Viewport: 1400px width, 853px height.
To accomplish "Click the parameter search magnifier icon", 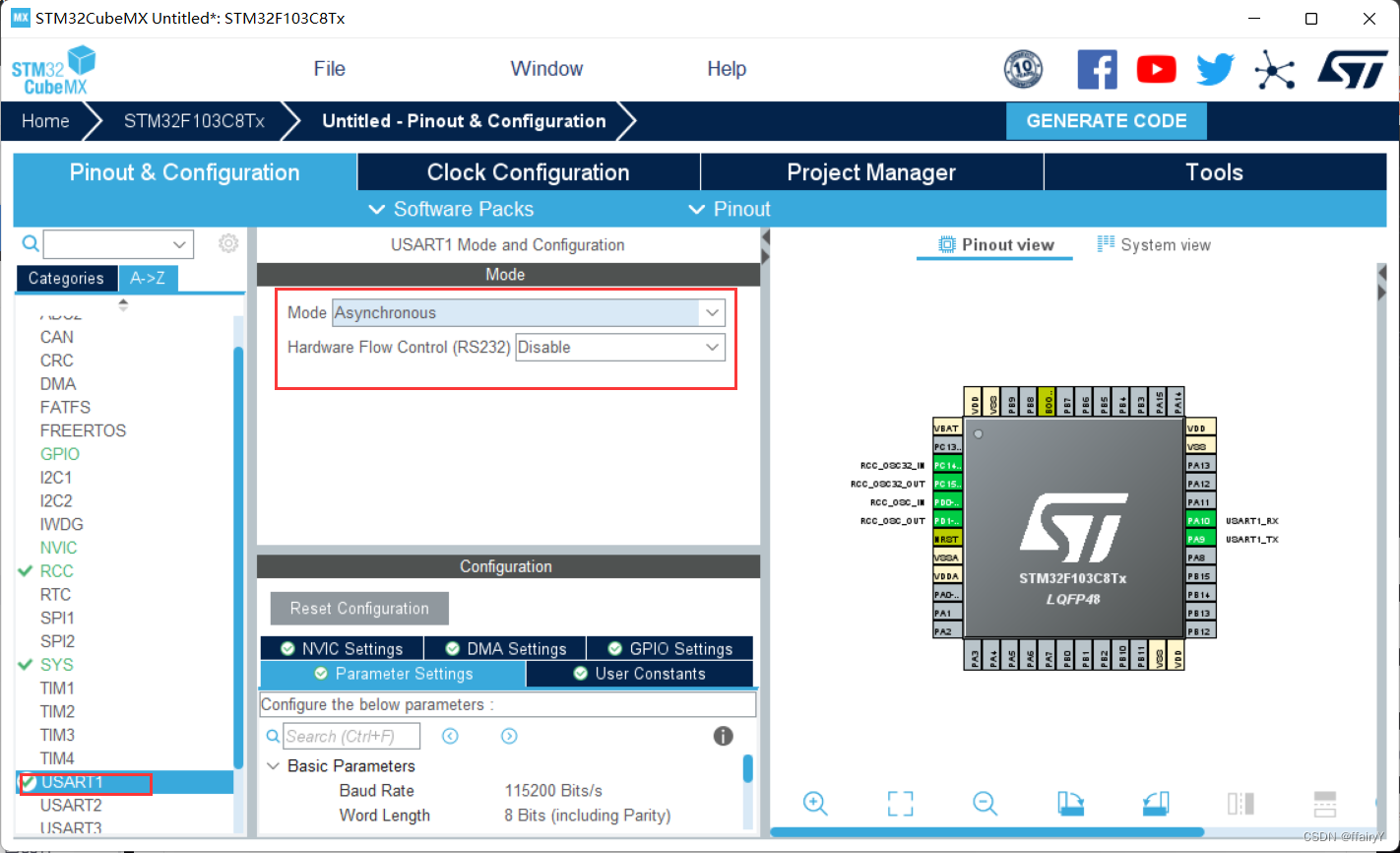I will point(273,737).
